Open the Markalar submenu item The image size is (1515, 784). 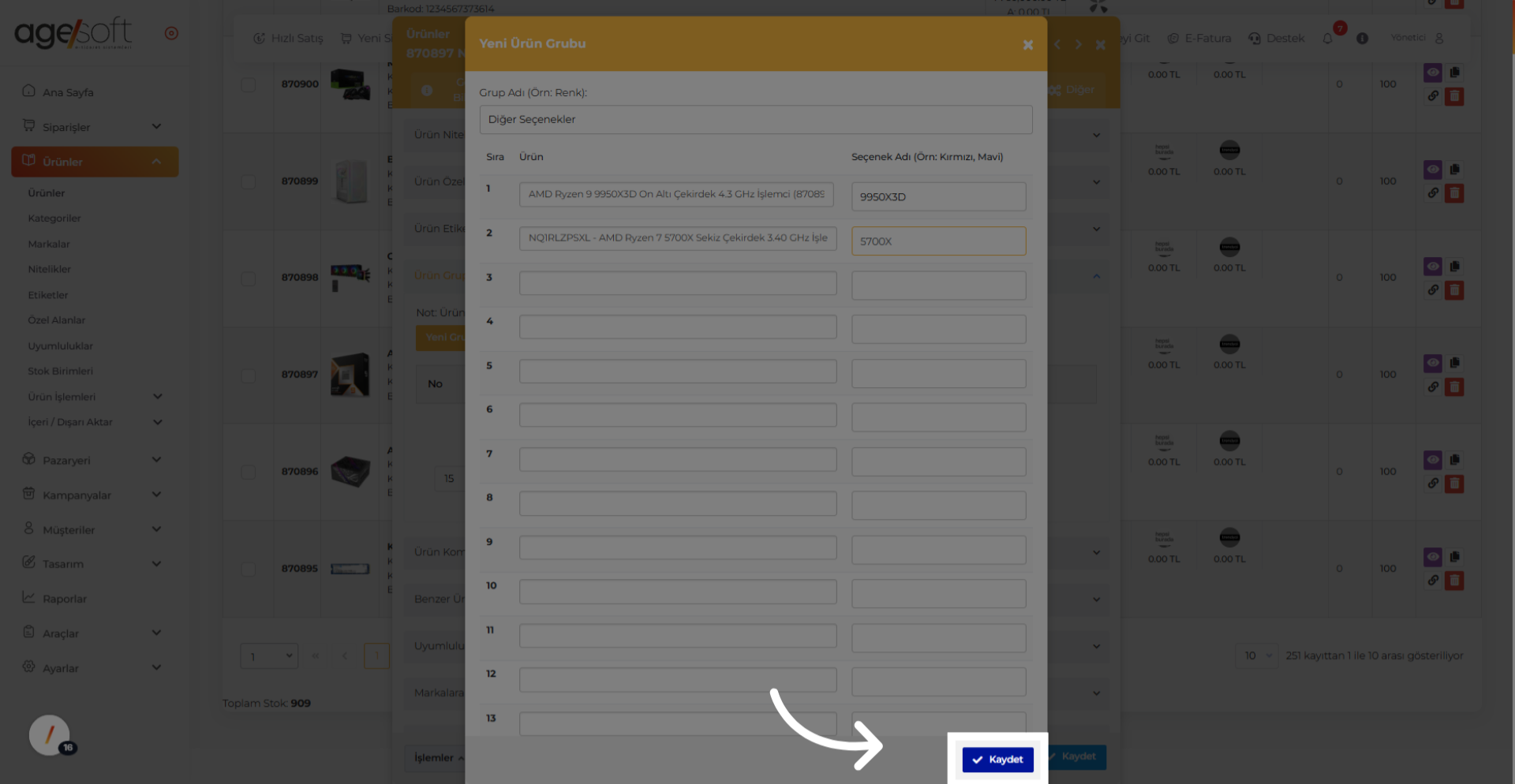[x=49, y=245]
